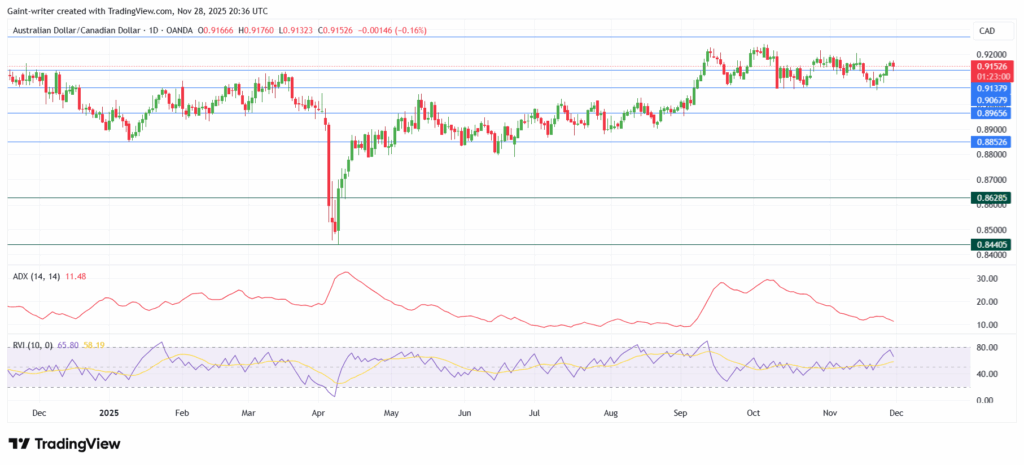Viewport: 1024px width, 465px height.
Task: Click the Nov label on time axis
Action: (830, 413)
